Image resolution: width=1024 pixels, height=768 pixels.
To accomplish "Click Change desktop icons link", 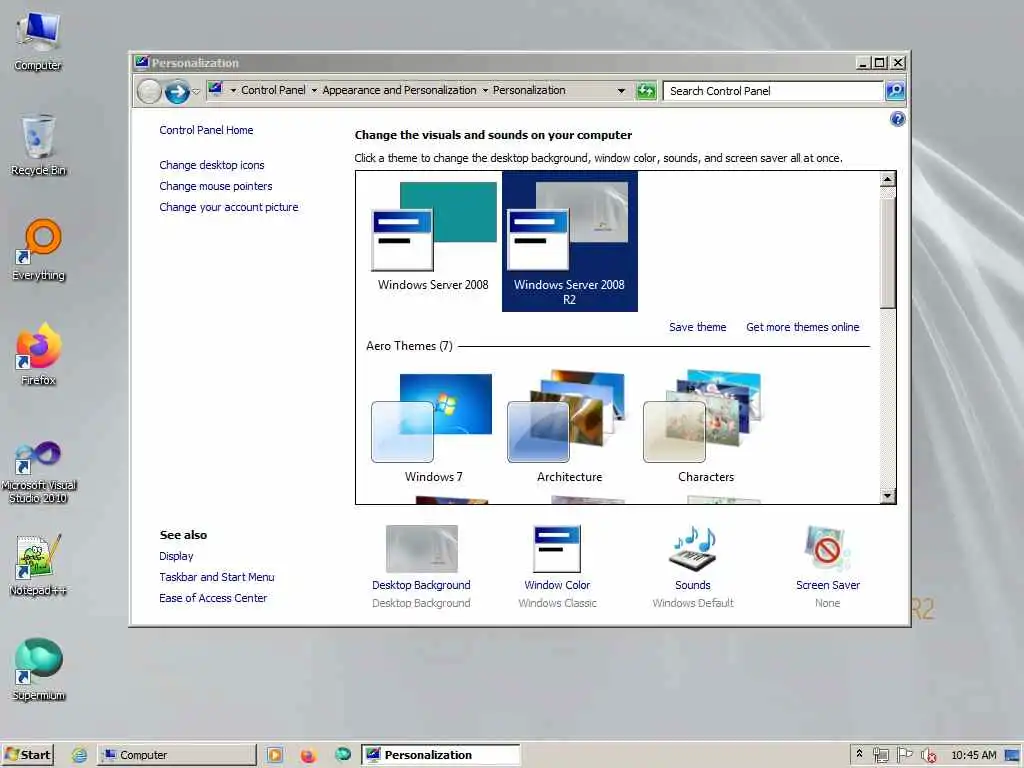I will point(212,165).
